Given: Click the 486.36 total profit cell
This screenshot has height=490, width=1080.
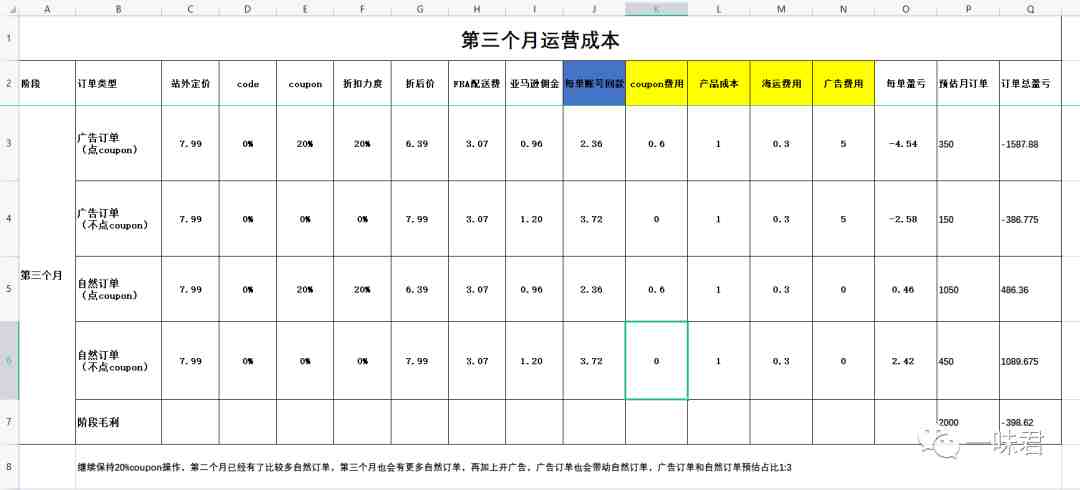Looking at the screenshot, I should coord(1030,289).
